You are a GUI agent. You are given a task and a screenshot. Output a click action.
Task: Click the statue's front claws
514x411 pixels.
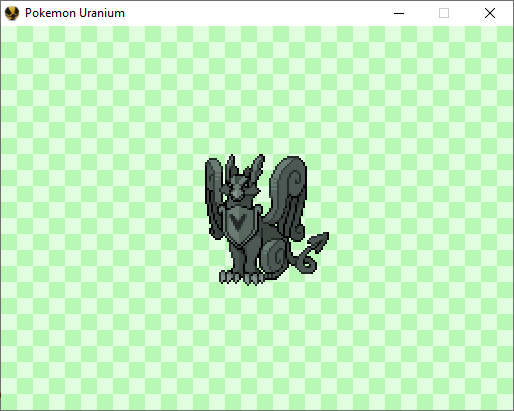(241, 278)
